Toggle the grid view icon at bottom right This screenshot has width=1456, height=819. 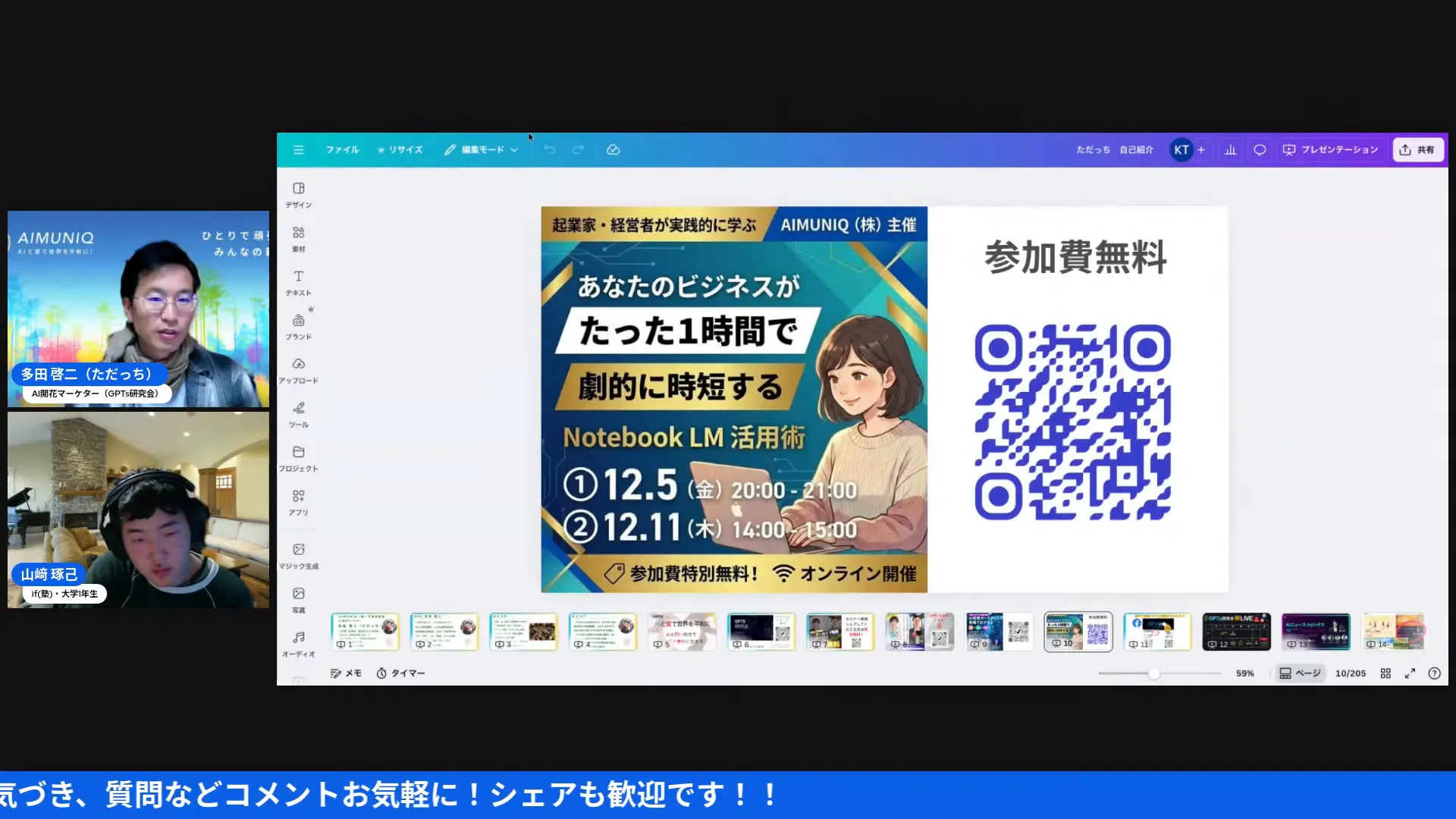point(1385,673)
